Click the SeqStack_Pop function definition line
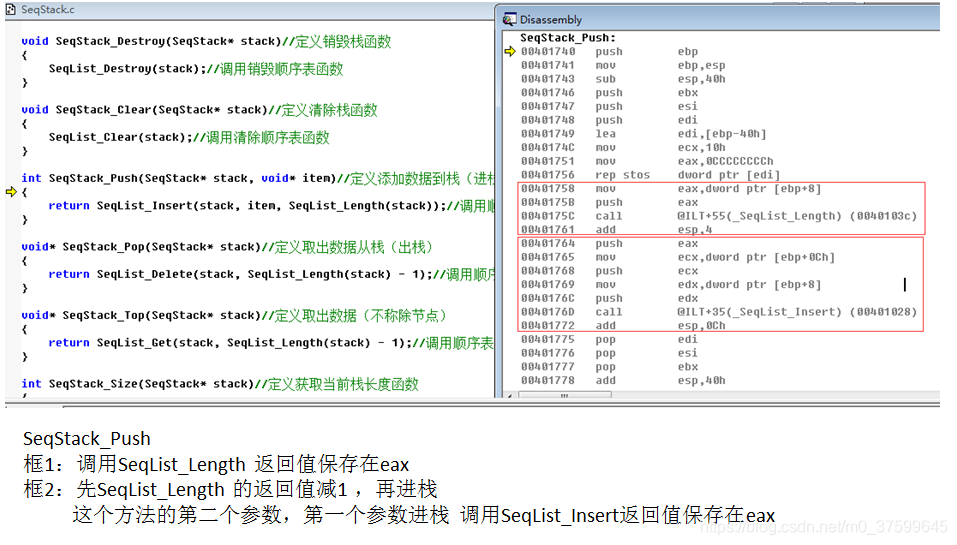The height and width of the screenshot is (545, 957). pos(227,247)
